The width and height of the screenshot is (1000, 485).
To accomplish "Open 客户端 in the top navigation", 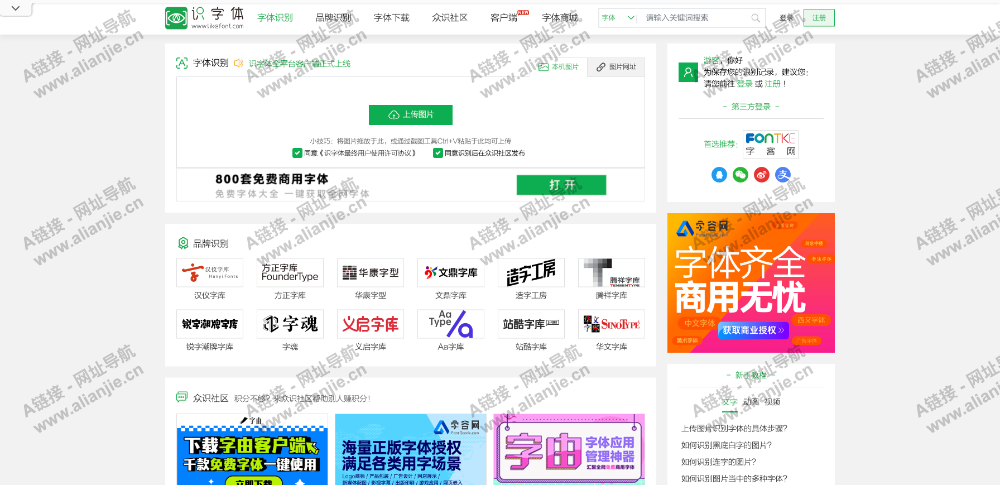I will tap(504, 18).
